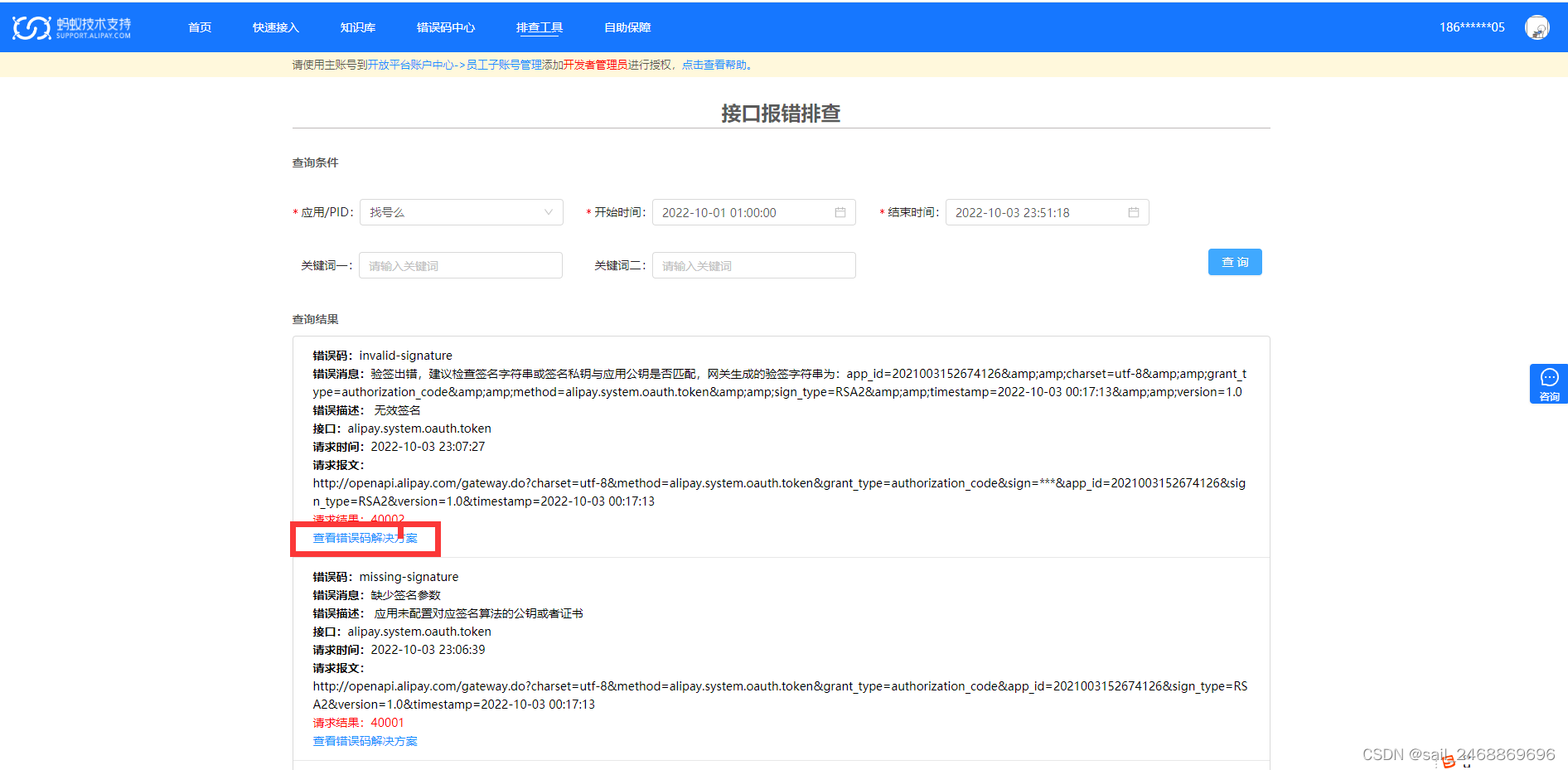Screen dimensions: 1568x770
Task: Open 快速接入 menu item
Action: 276,27
